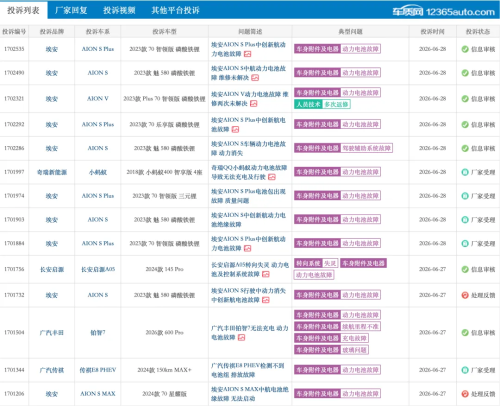
Task: Click the 车质网 12365auto.com logo
Action: [x=444, y=12]
